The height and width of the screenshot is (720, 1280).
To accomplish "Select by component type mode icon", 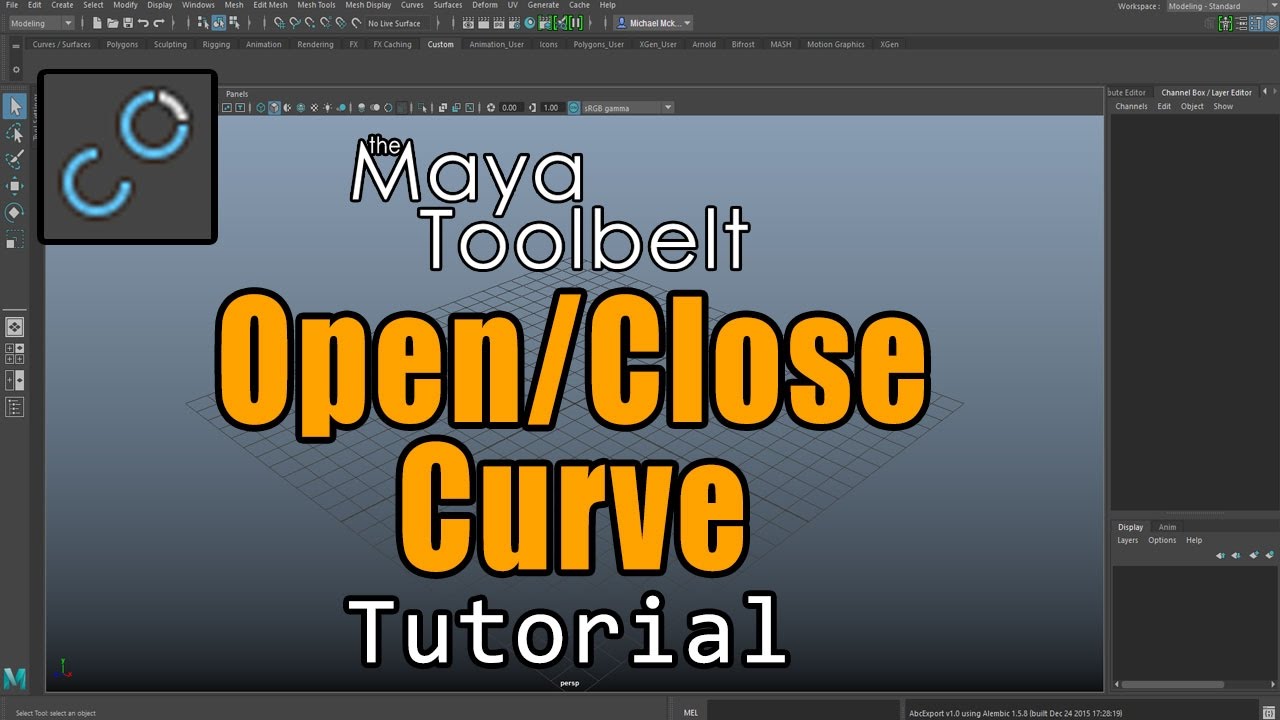I will coord(234,23).
